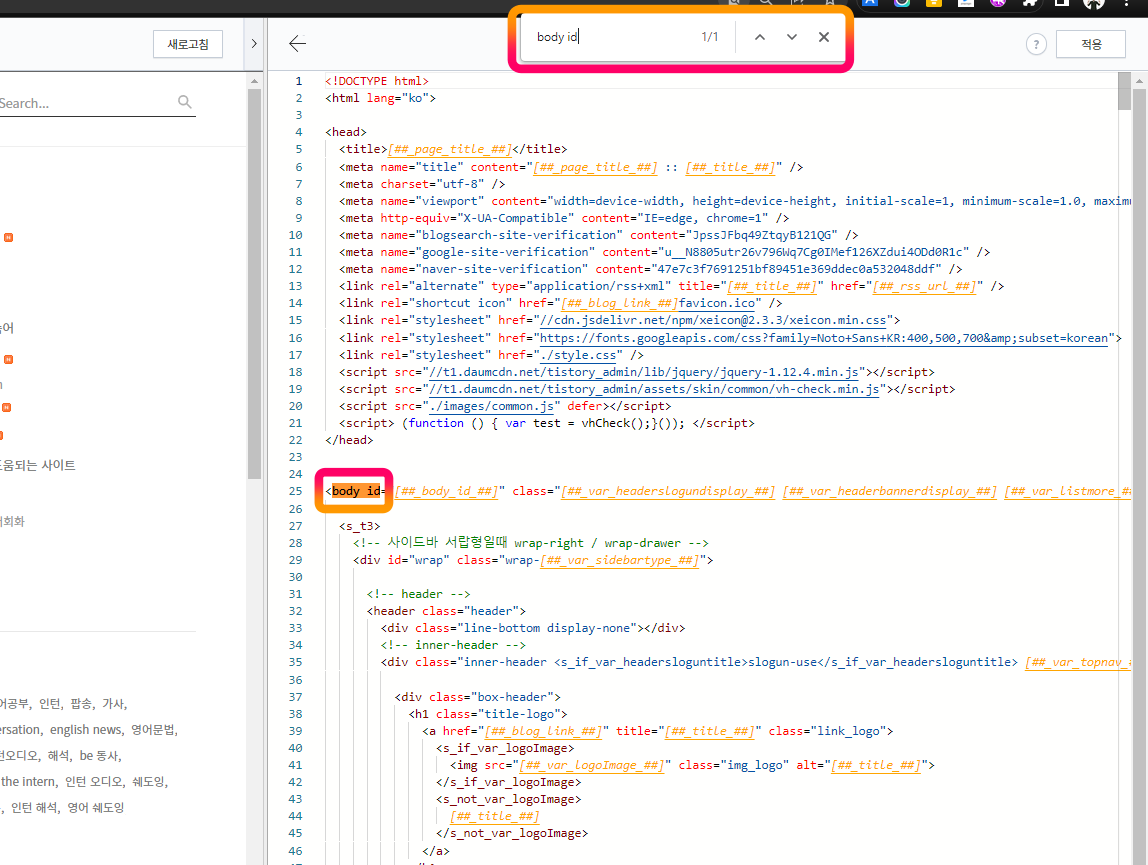
Task: Collapse the preview panel with the chevron
Action: [253, 44]
